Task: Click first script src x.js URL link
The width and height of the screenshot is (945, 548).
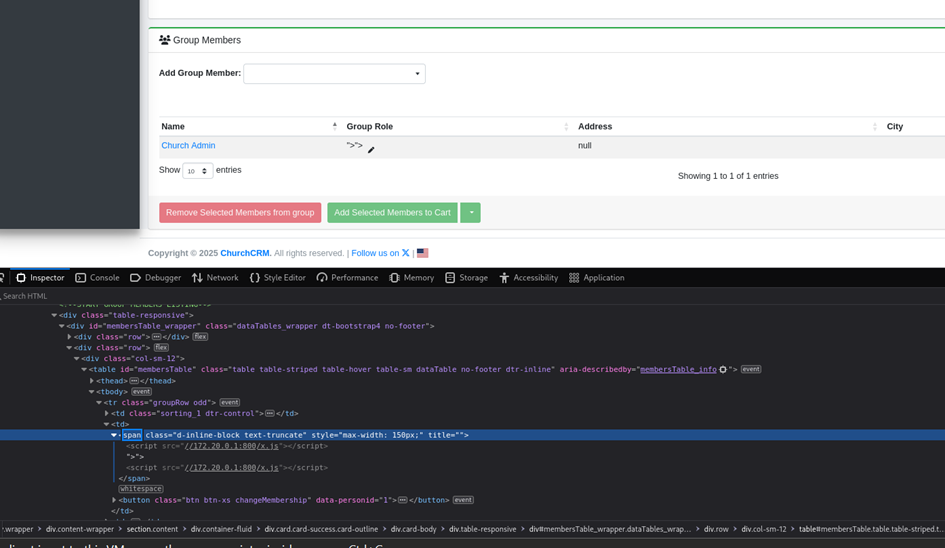Action: click(231, 446)
